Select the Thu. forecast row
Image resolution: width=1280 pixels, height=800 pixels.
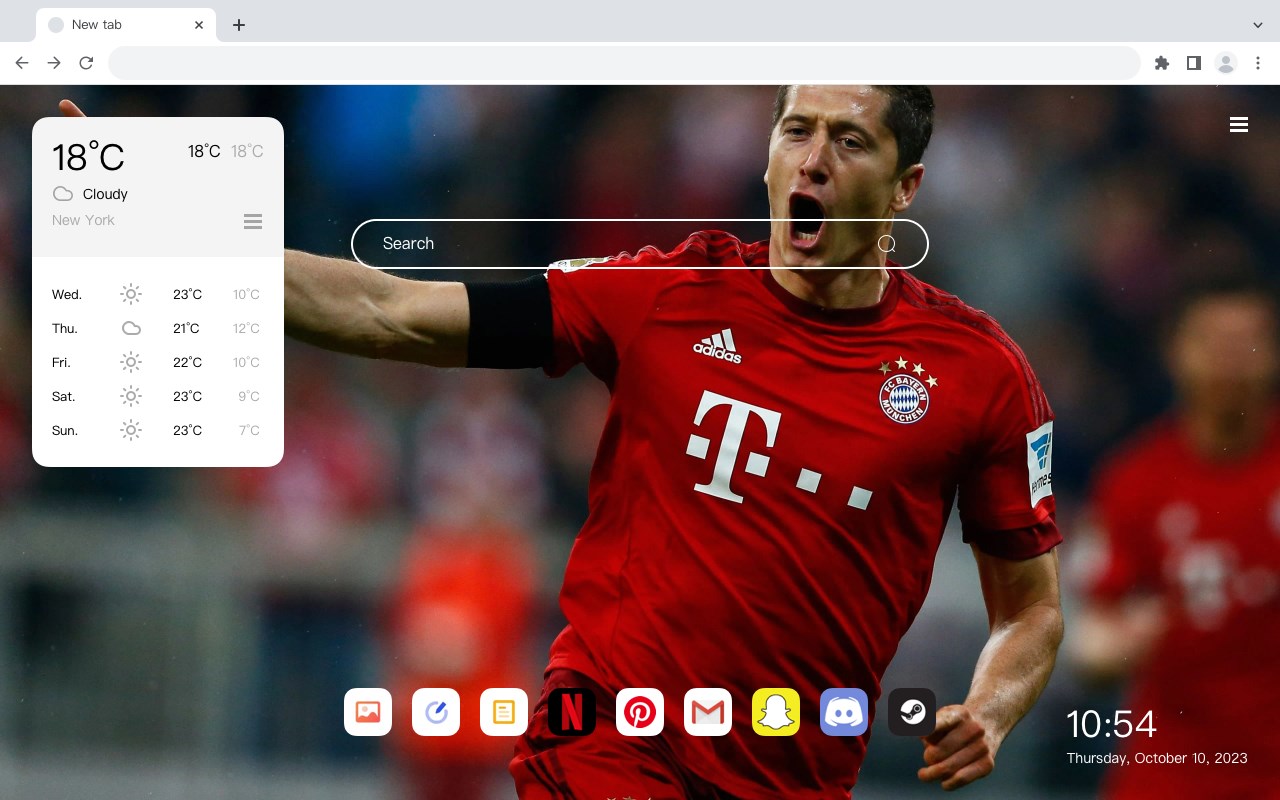tap(158, 328)
